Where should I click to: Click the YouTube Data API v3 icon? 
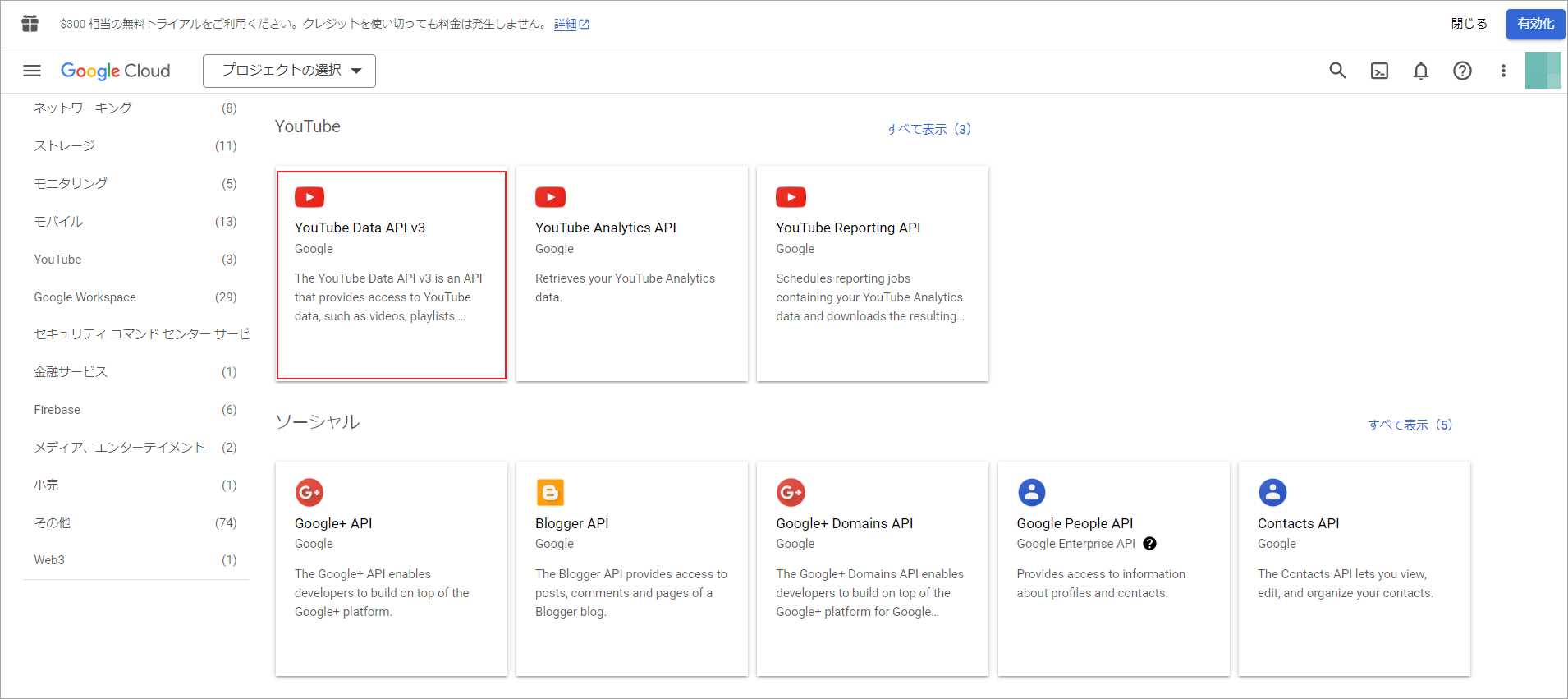[x=309, y=197]
